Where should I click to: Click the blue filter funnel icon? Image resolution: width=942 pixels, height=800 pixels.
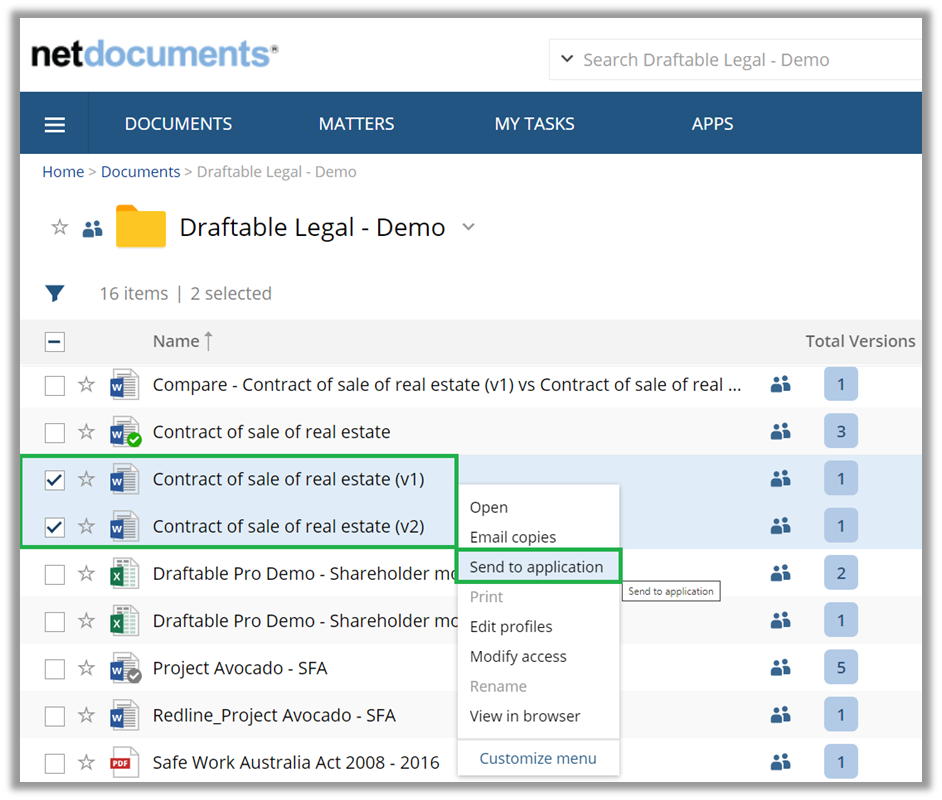(55, 292)
